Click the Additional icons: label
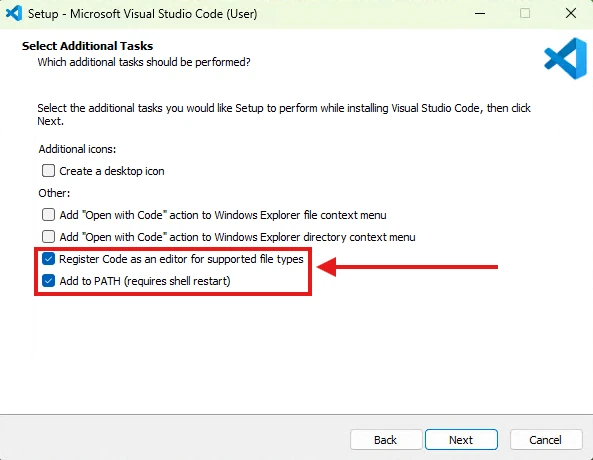 coord(77,149)
